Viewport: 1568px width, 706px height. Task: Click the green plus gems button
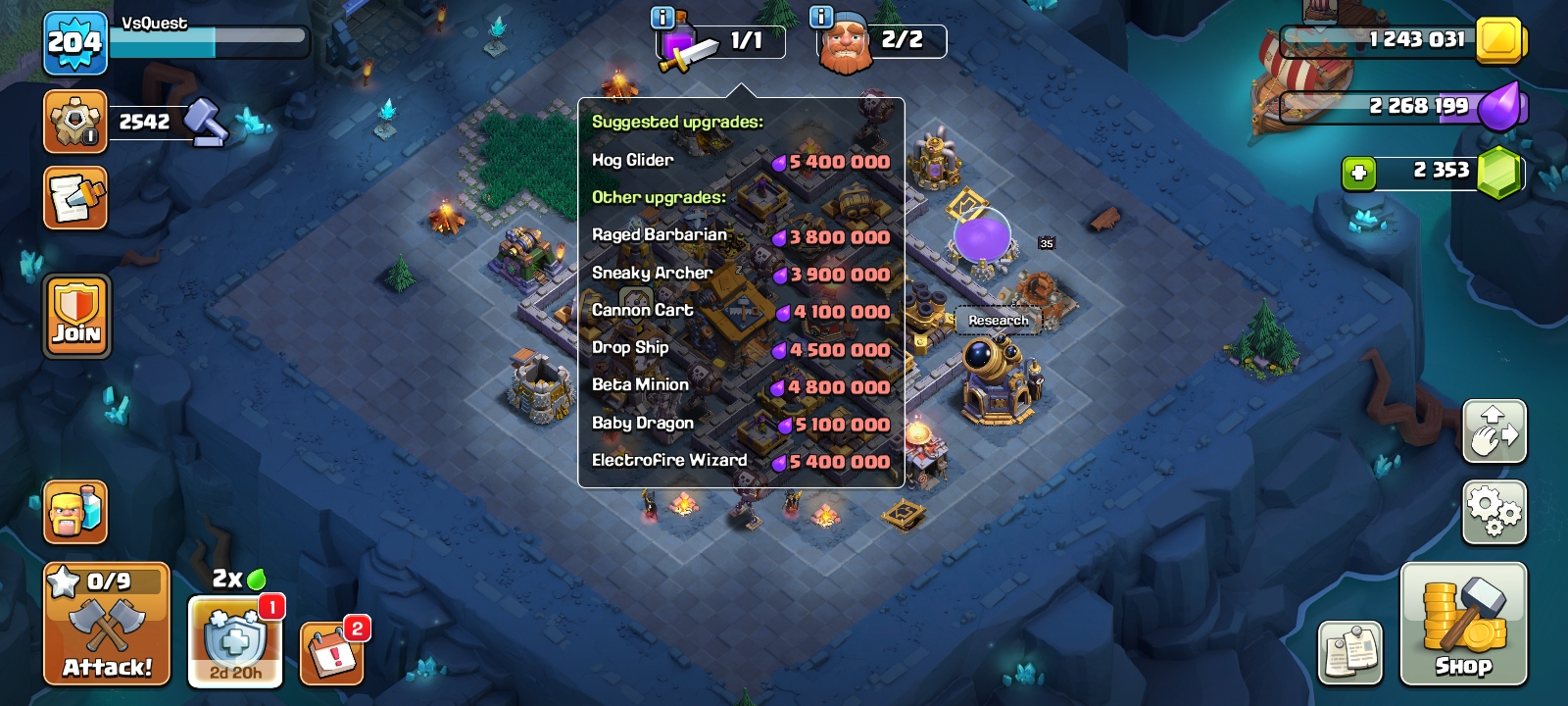click(1358, 173)
